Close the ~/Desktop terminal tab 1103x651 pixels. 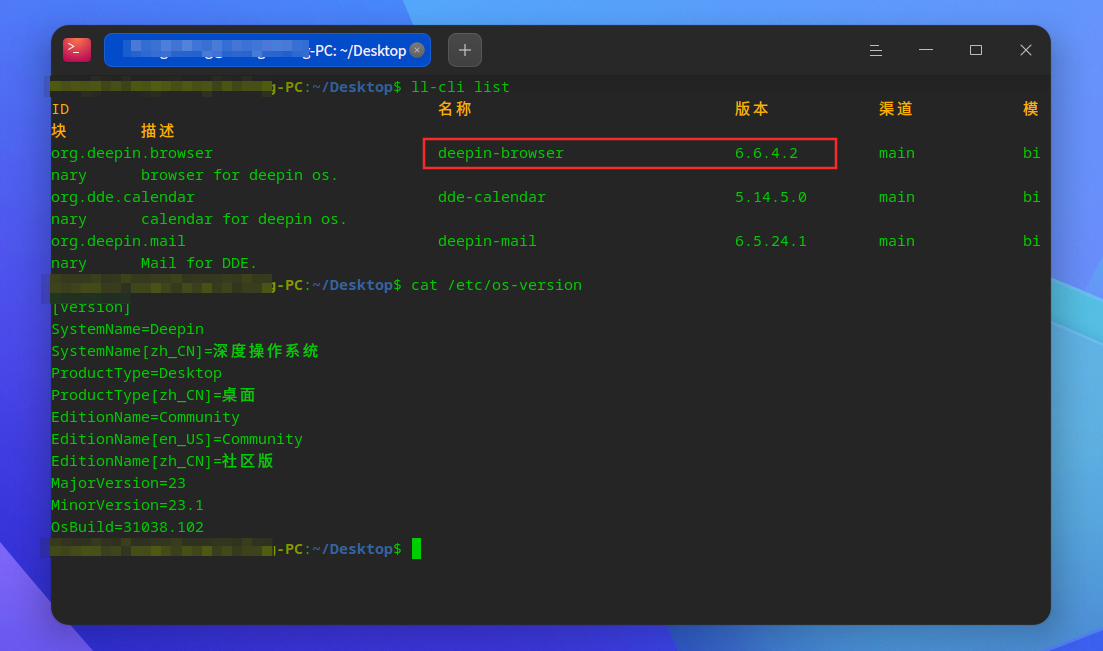(x=417, y=50)
